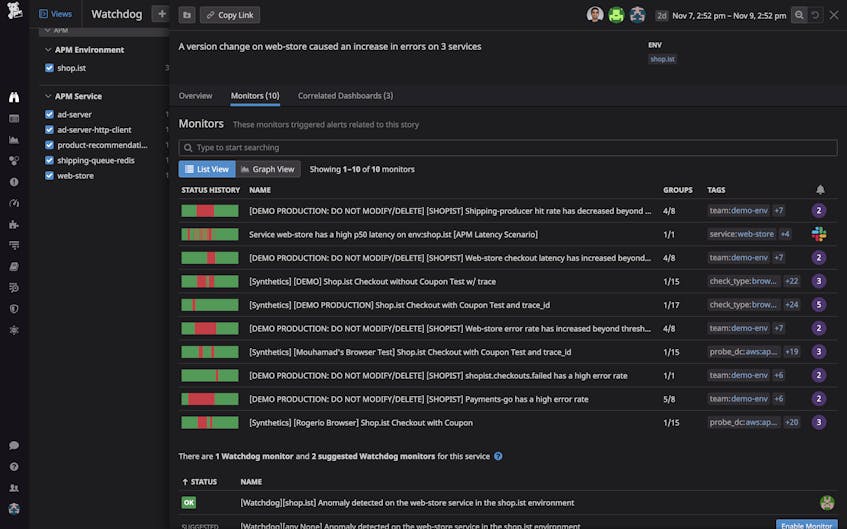Click the Slack icon on web-store latency row
The height and width of the screenshot is (529, 847).
(x=819, y=234)
